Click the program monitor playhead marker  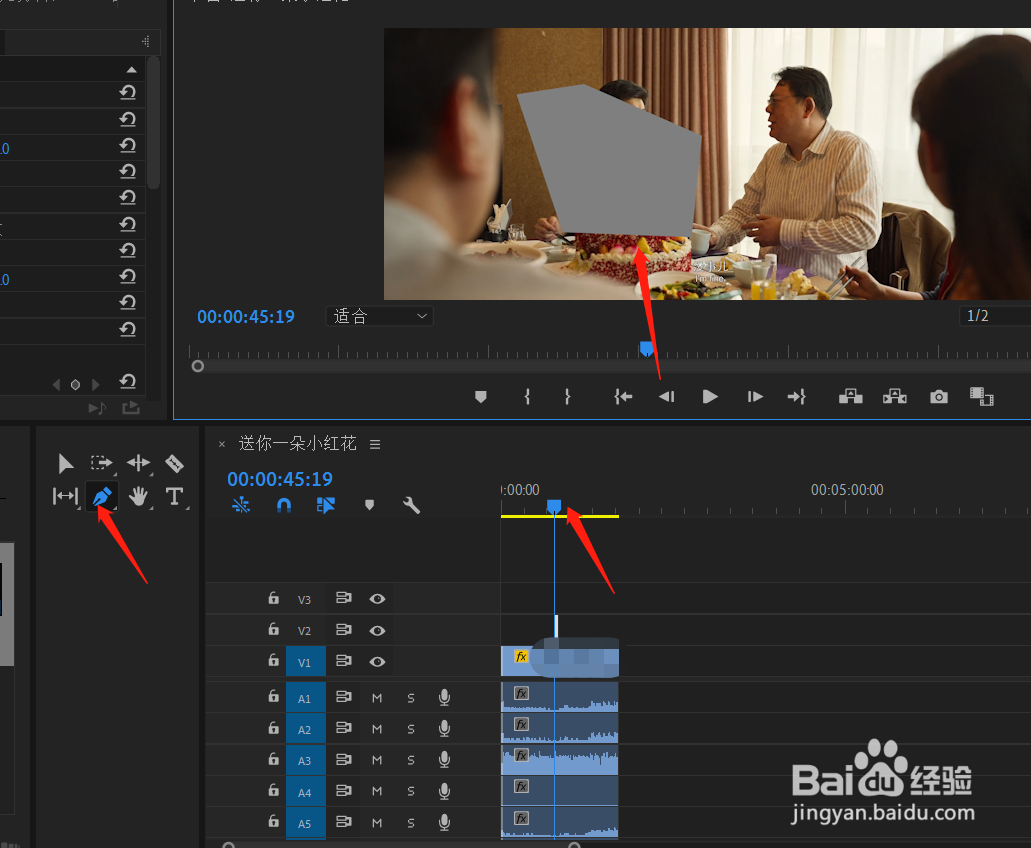(x=646, y=348)
